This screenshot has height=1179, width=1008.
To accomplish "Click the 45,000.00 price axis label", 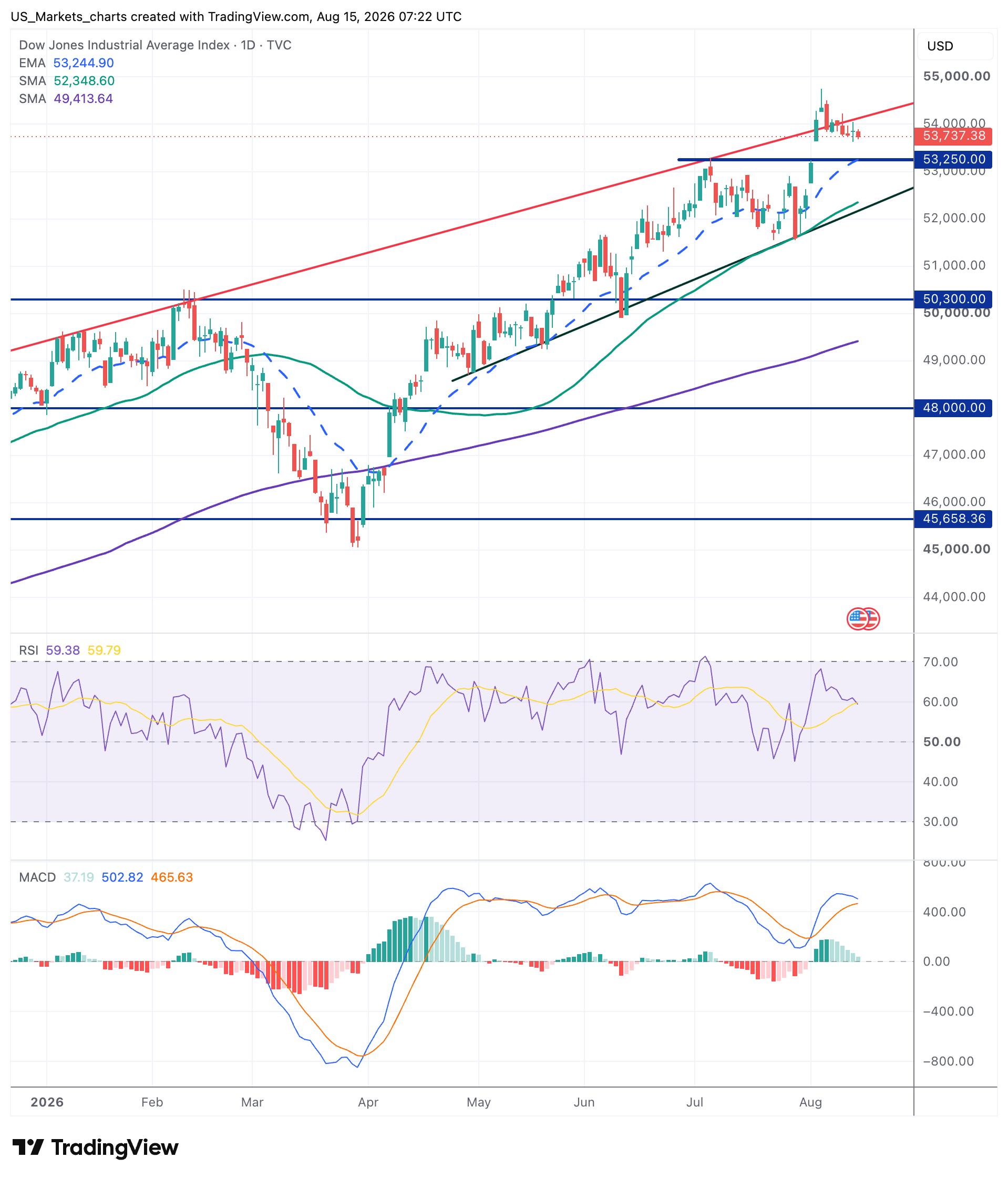I will pos(956,549).
